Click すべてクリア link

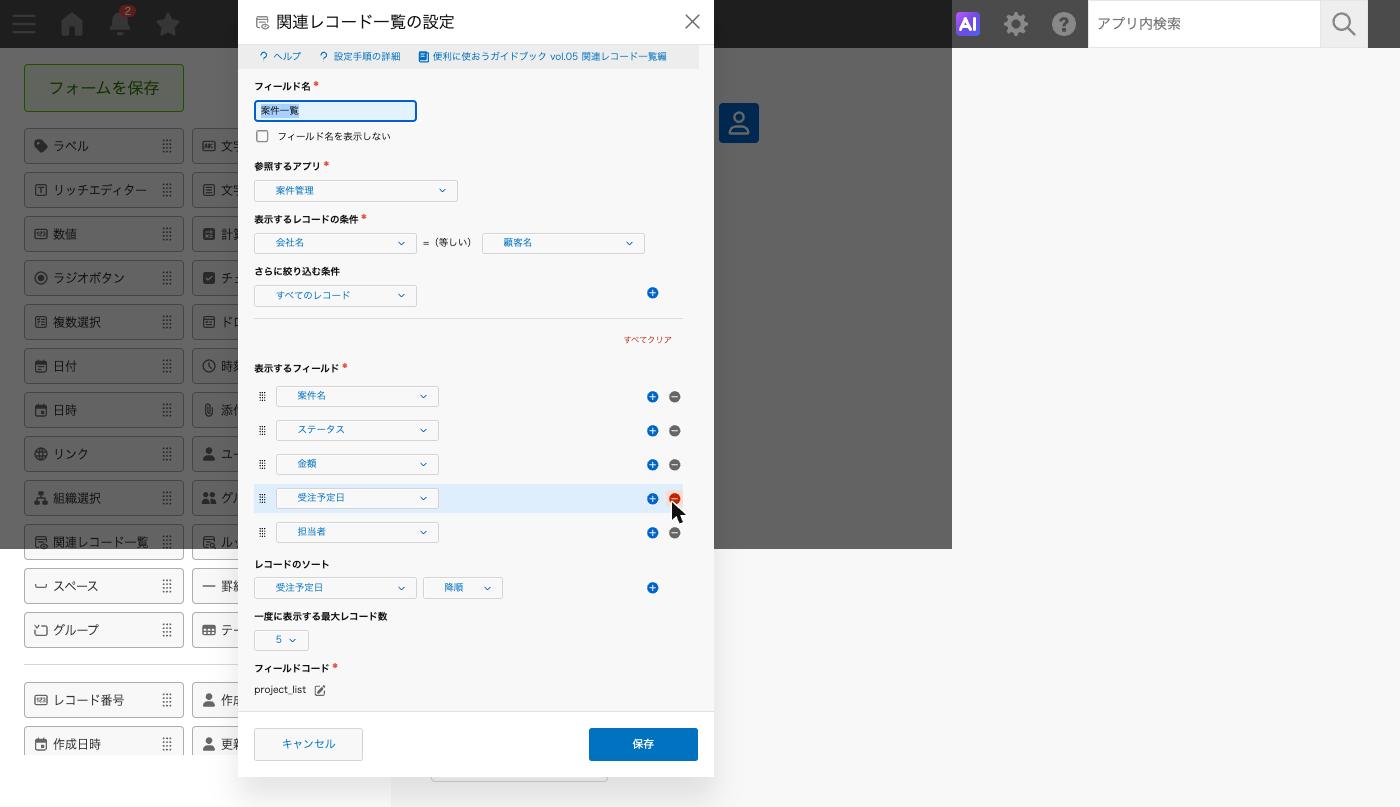[x=648, y=340]
